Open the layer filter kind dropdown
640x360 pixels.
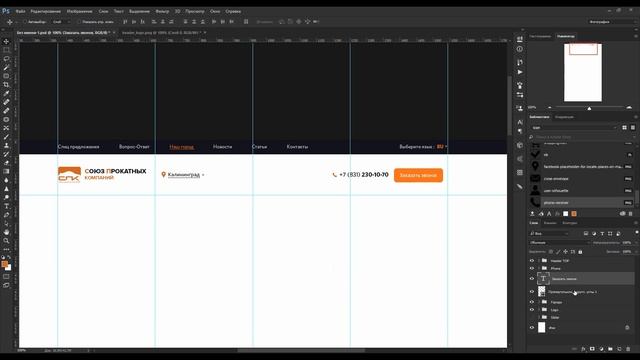pos(549,233)
